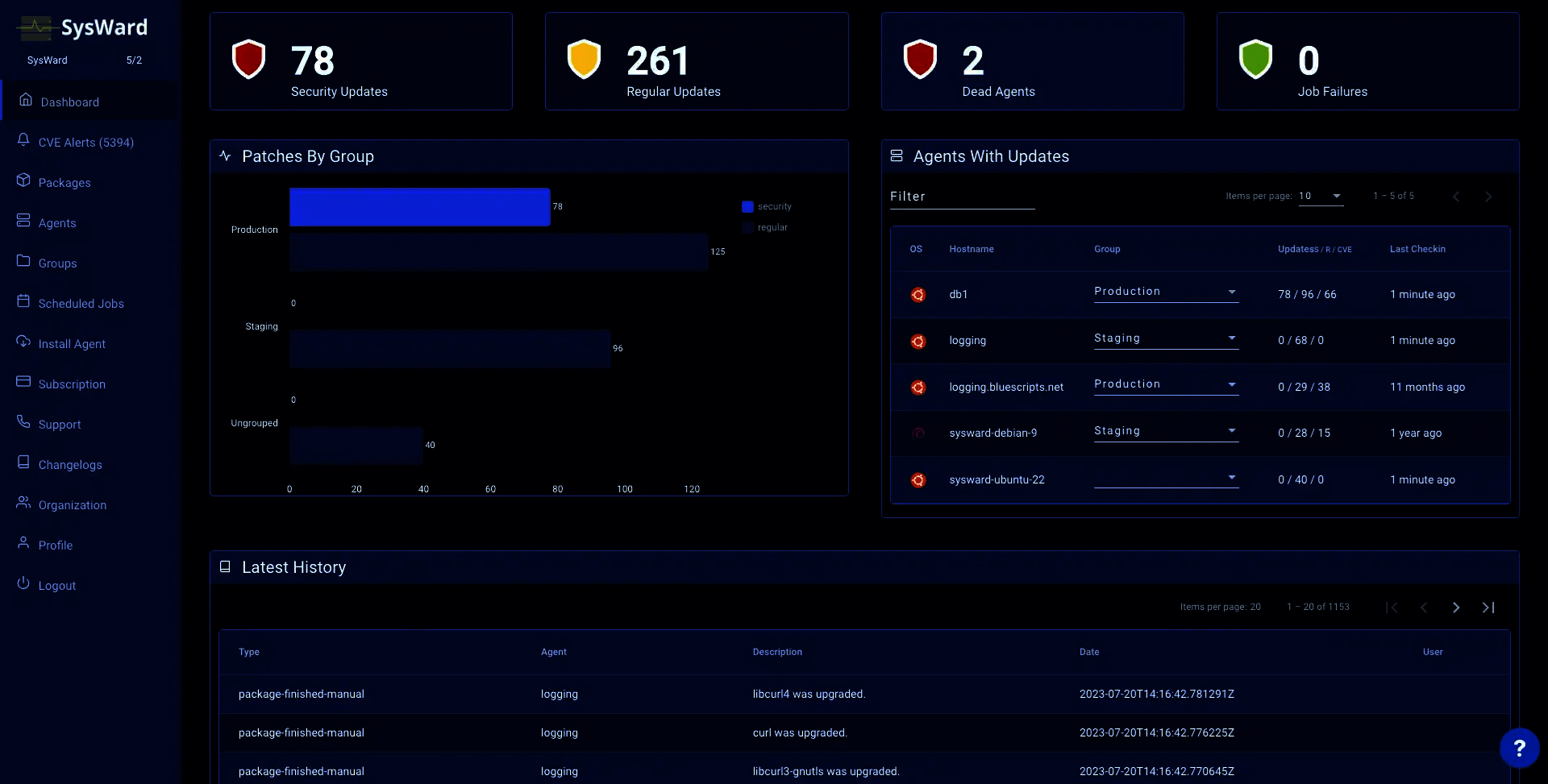This screenshot has height=784, width=1548.
Task: Open the Items per page dropdown showing 10
Action: 1321,196
